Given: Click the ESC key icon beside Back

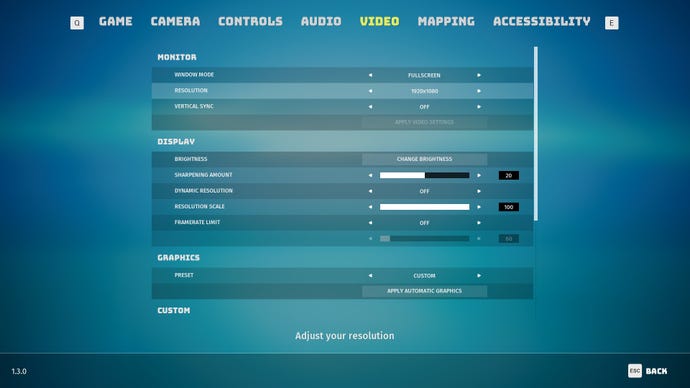Looking at the screenshot, I should click(x=635, y=371).
